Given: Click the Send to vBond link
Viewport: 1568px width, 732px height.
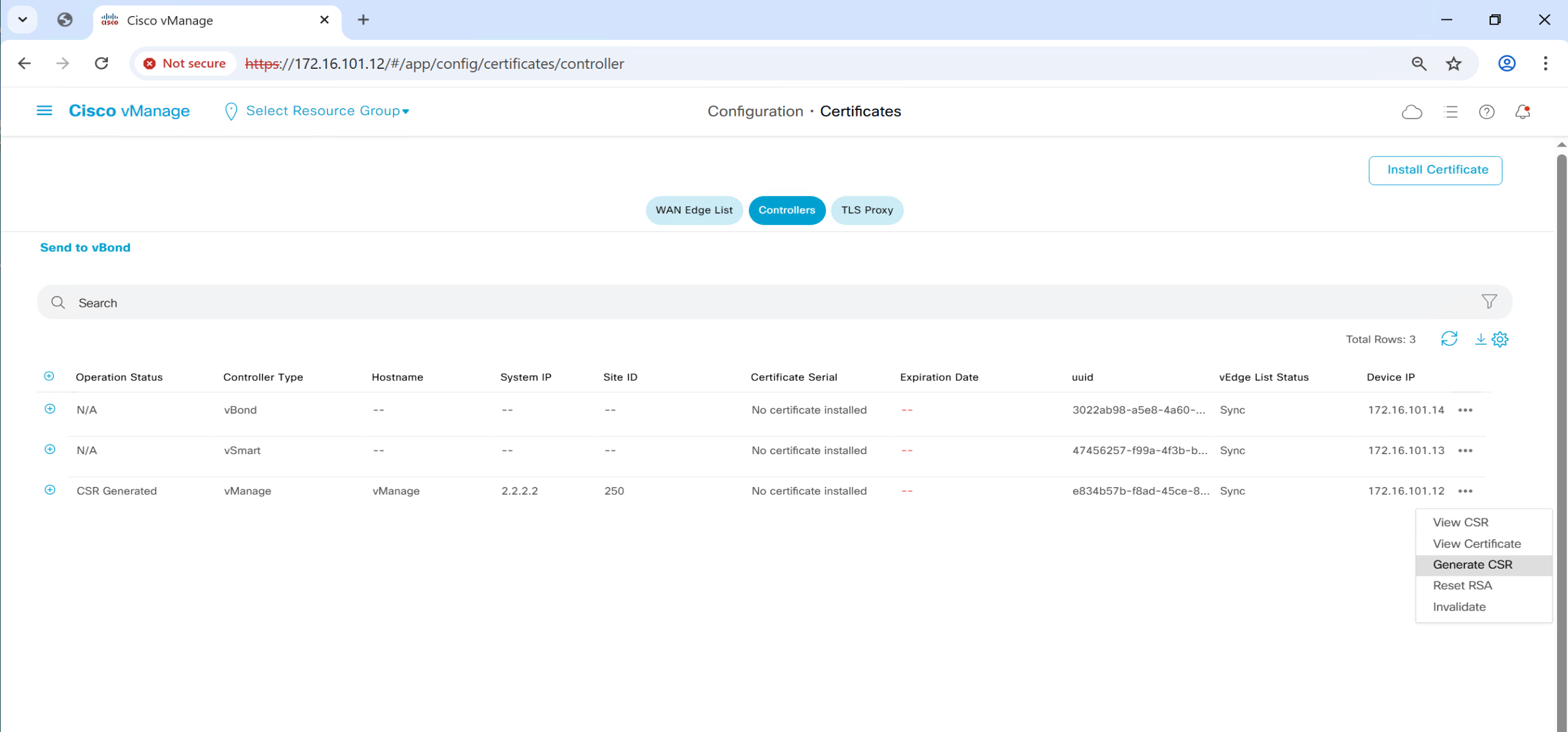Looking at the screenshot, I should click(85, 248).
